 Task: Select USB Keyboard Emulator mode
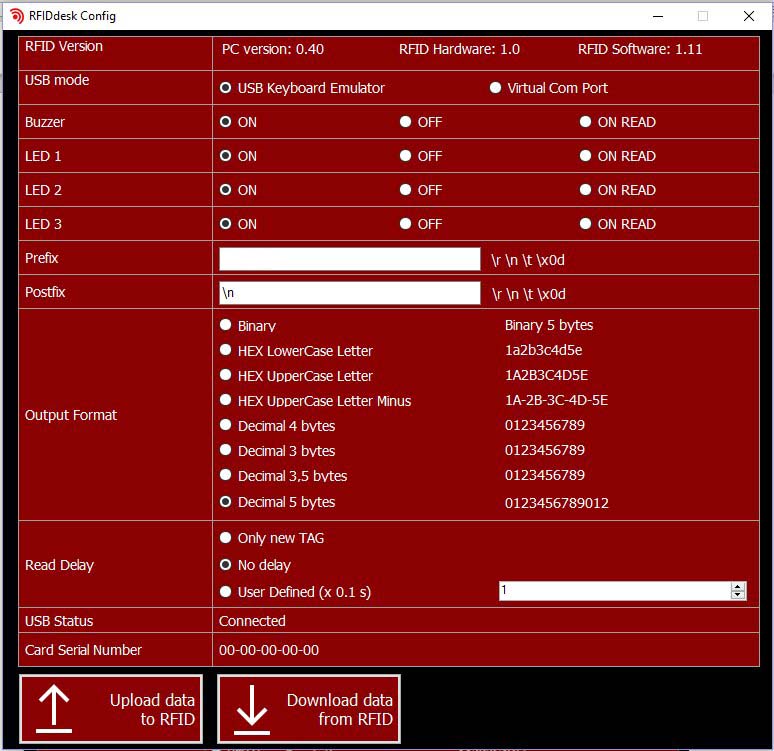[x=226, y=88]
